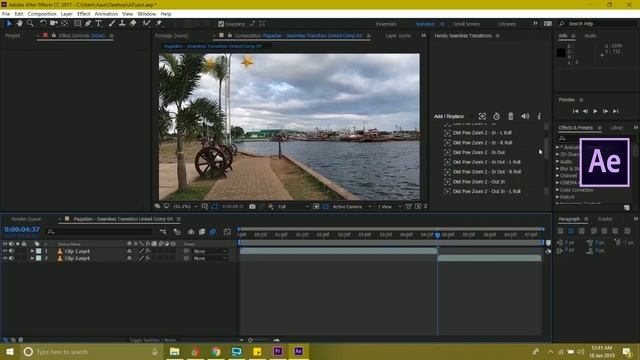Switch to the Render Queue tab

[x=26, y=219]
